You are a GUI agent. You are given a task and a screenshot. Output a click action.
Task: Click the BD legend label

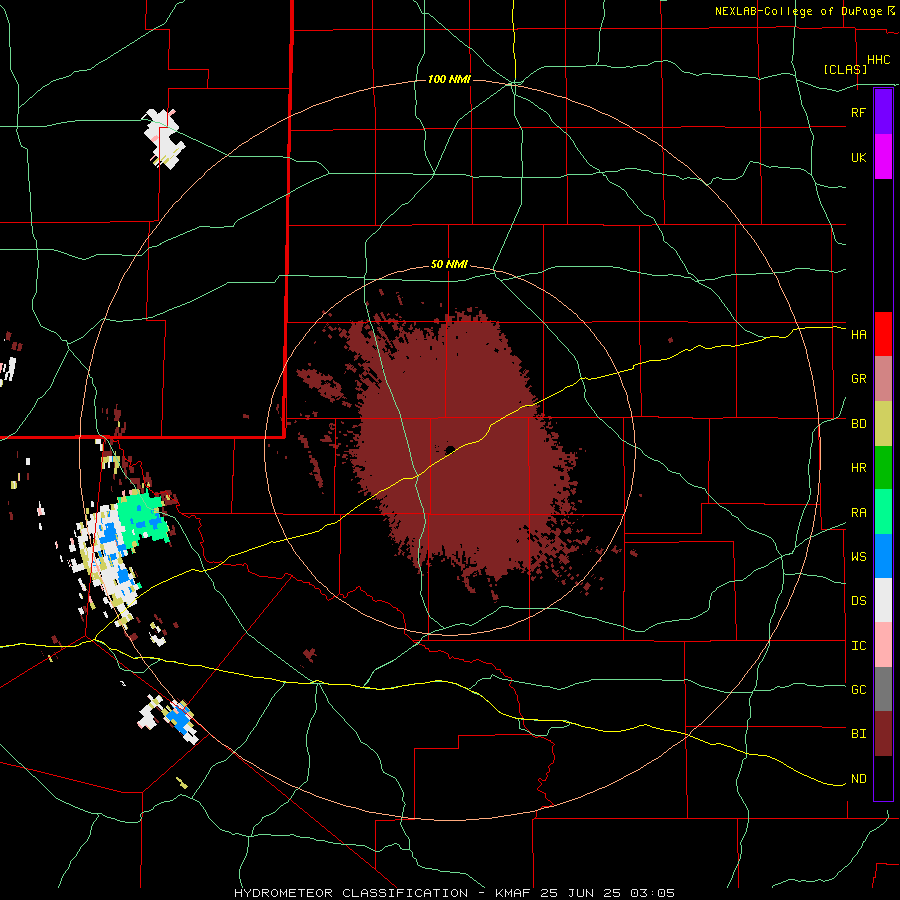click(x=858, y=424)
